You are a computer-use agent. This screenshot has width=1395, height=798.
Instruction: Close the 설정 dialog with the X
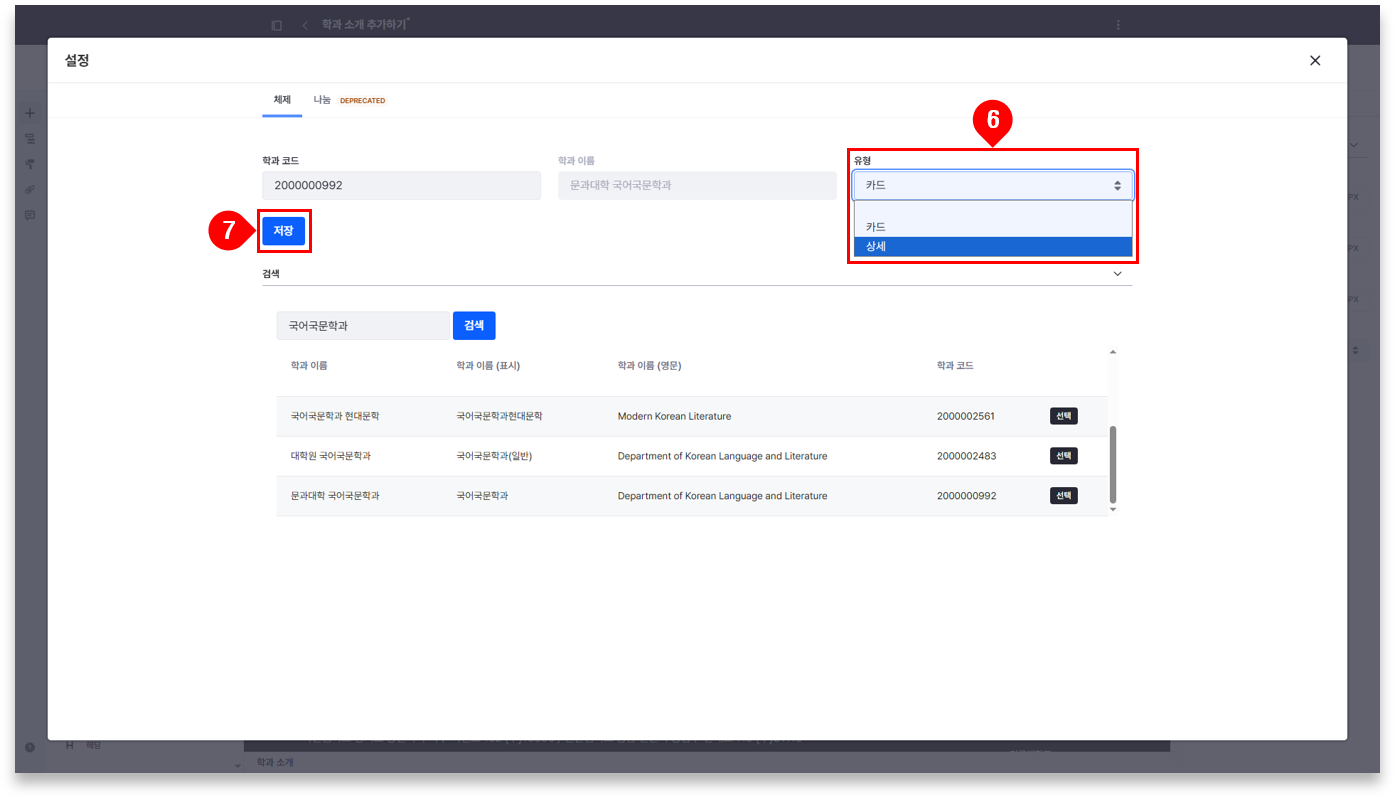(1314, 61)
